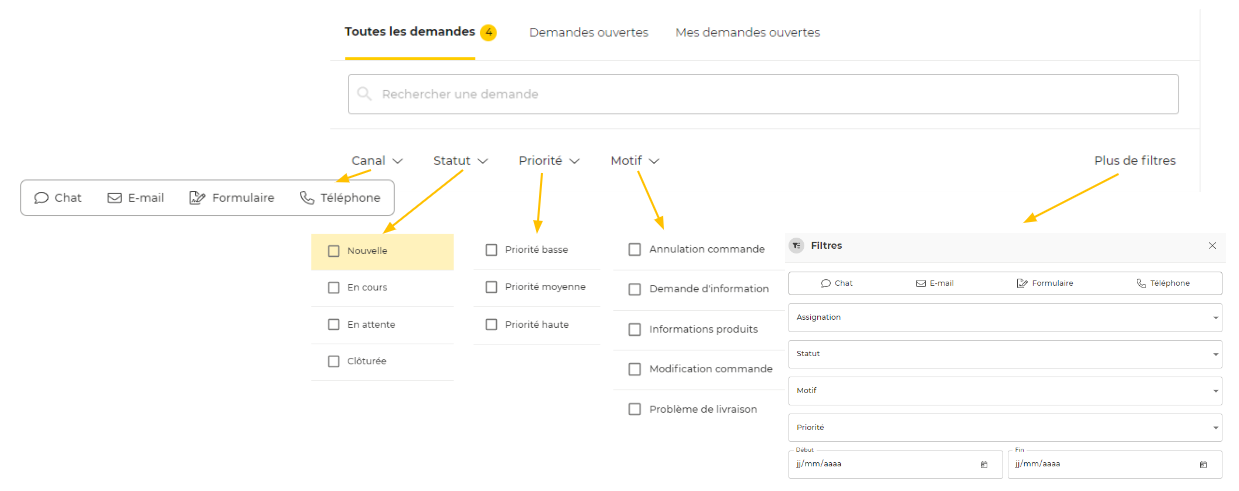Image resolution: width=1239 pixels, height=491 pixels.
Task: Check the Annulation commande checkbox
Action: pyautogui.click(x=634, y=249)
